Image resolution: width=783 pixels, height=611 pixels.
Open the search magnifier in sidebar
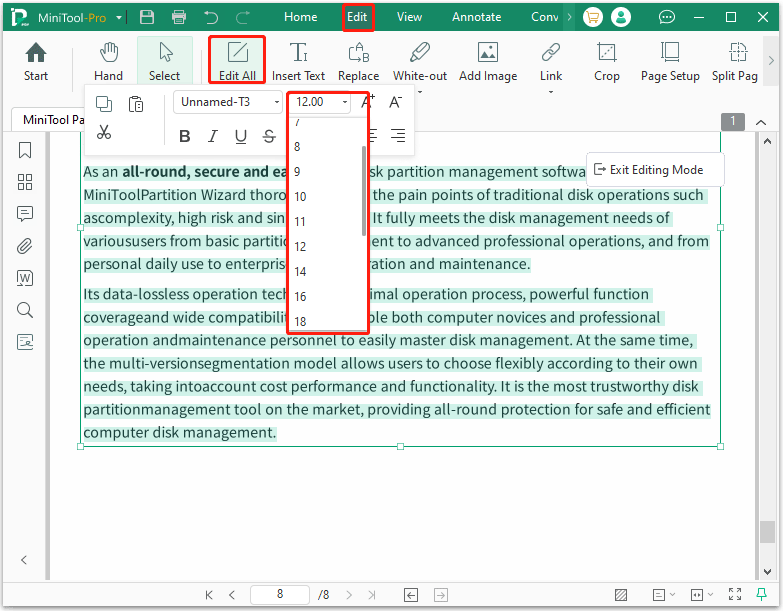tap(25, 310)
